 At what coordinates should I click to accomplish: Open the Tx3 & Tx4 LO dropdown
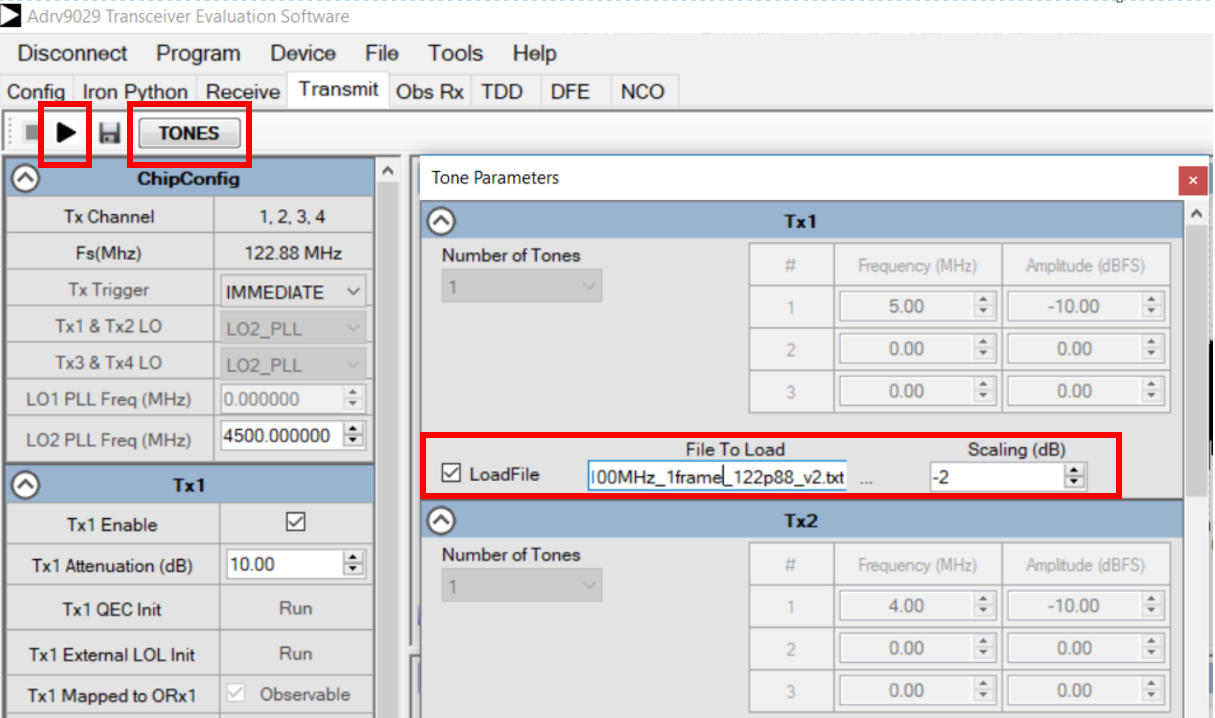click(x=293, y=365)
